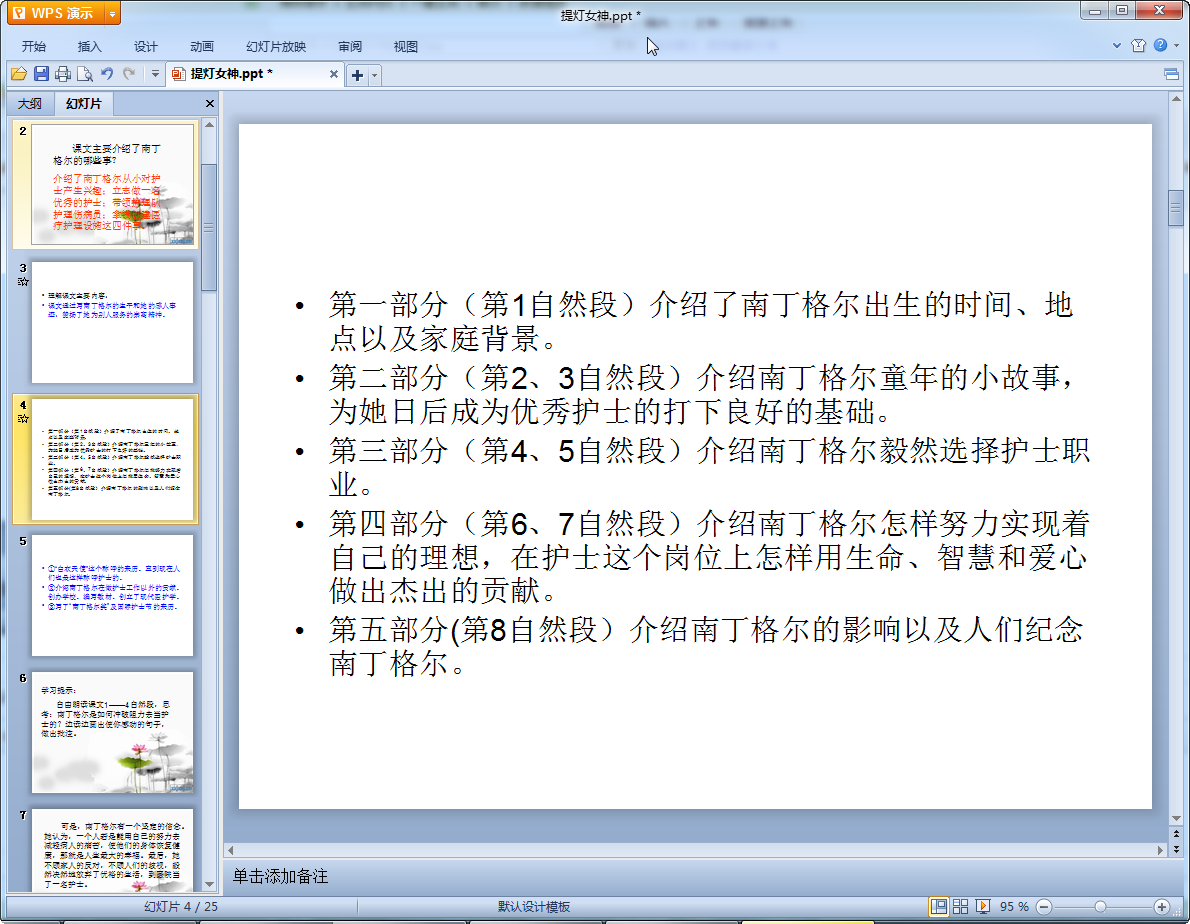Viewport: 1190px width, 924px height.
Task: Click the Print icon in quick toolbar
Action: (x=63, y=74)
